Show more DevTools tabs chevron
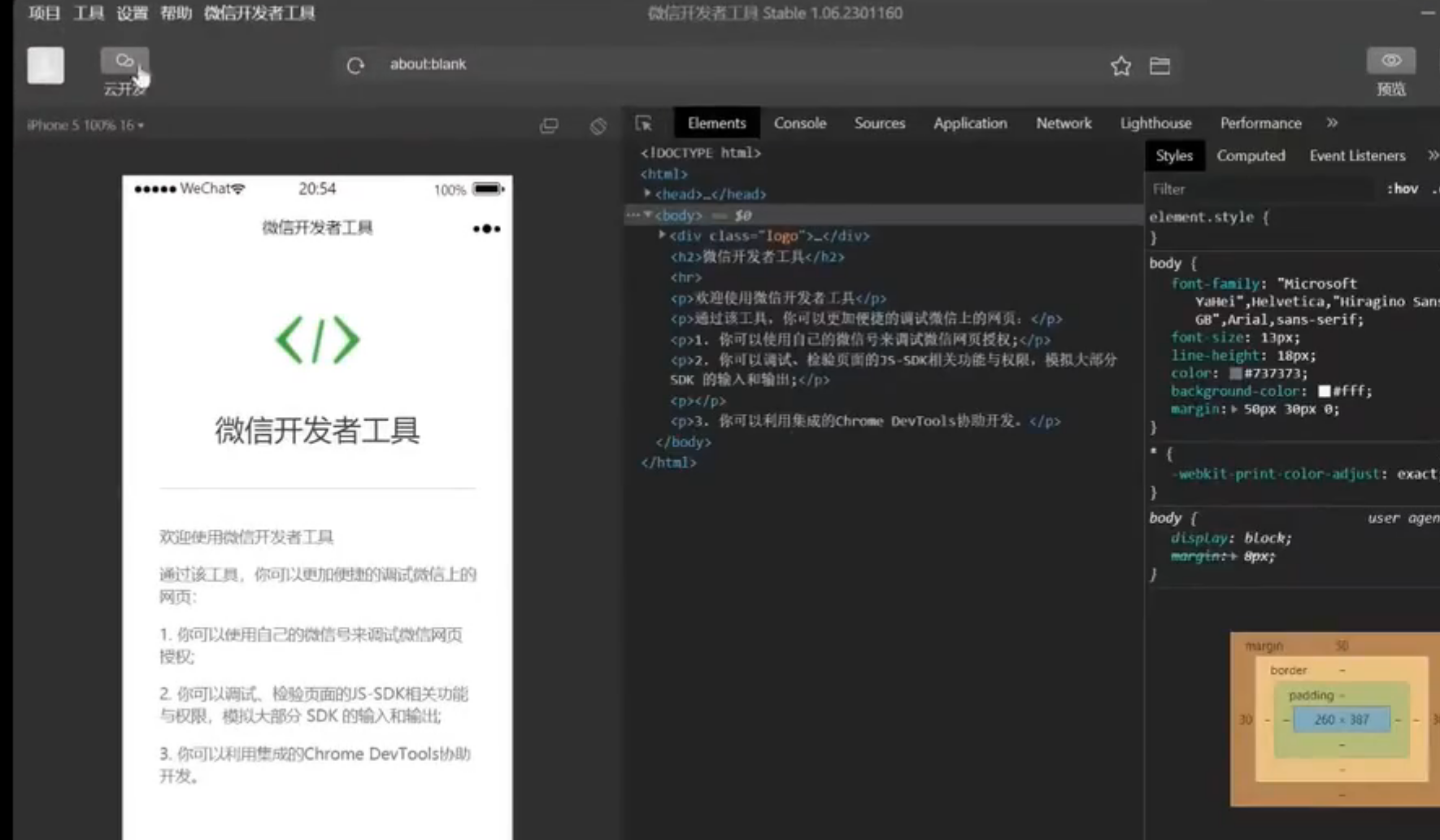 (1332, 123)
